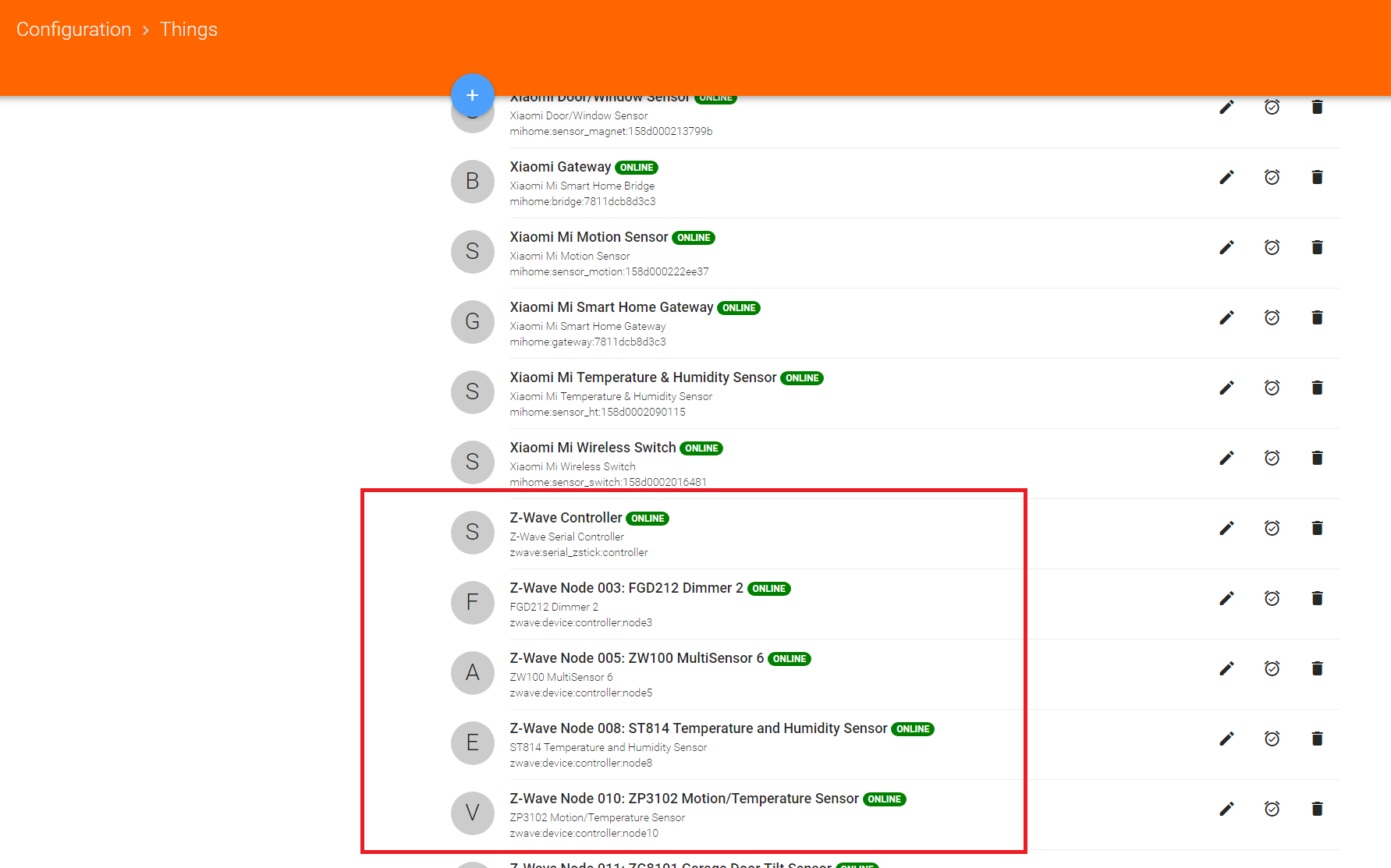Click the B avatar of Xiaomi Gateway
This screenshot has height=868, width=1391.
click(472, 181)
